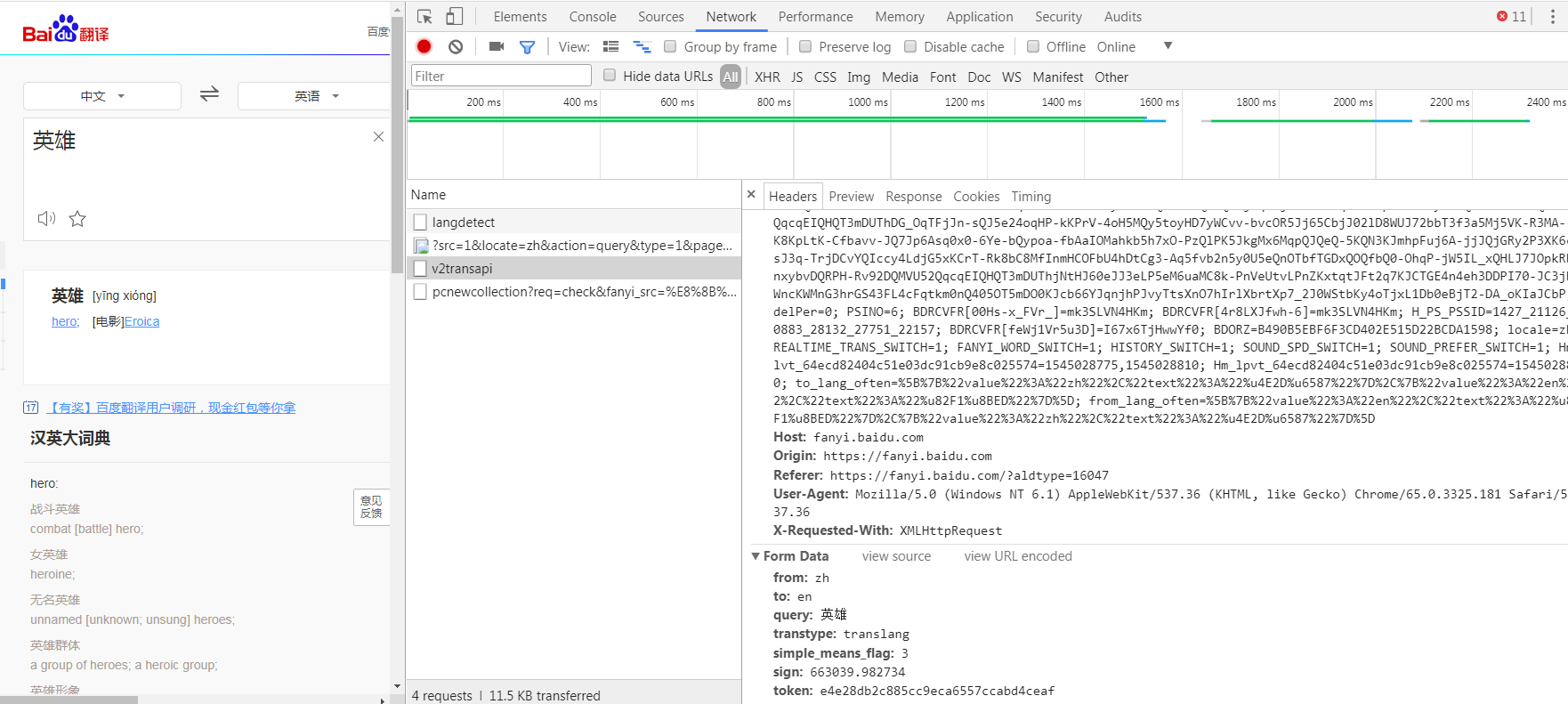Open the Application tab
Screen dimensions: 1568x704
(980, 16)
